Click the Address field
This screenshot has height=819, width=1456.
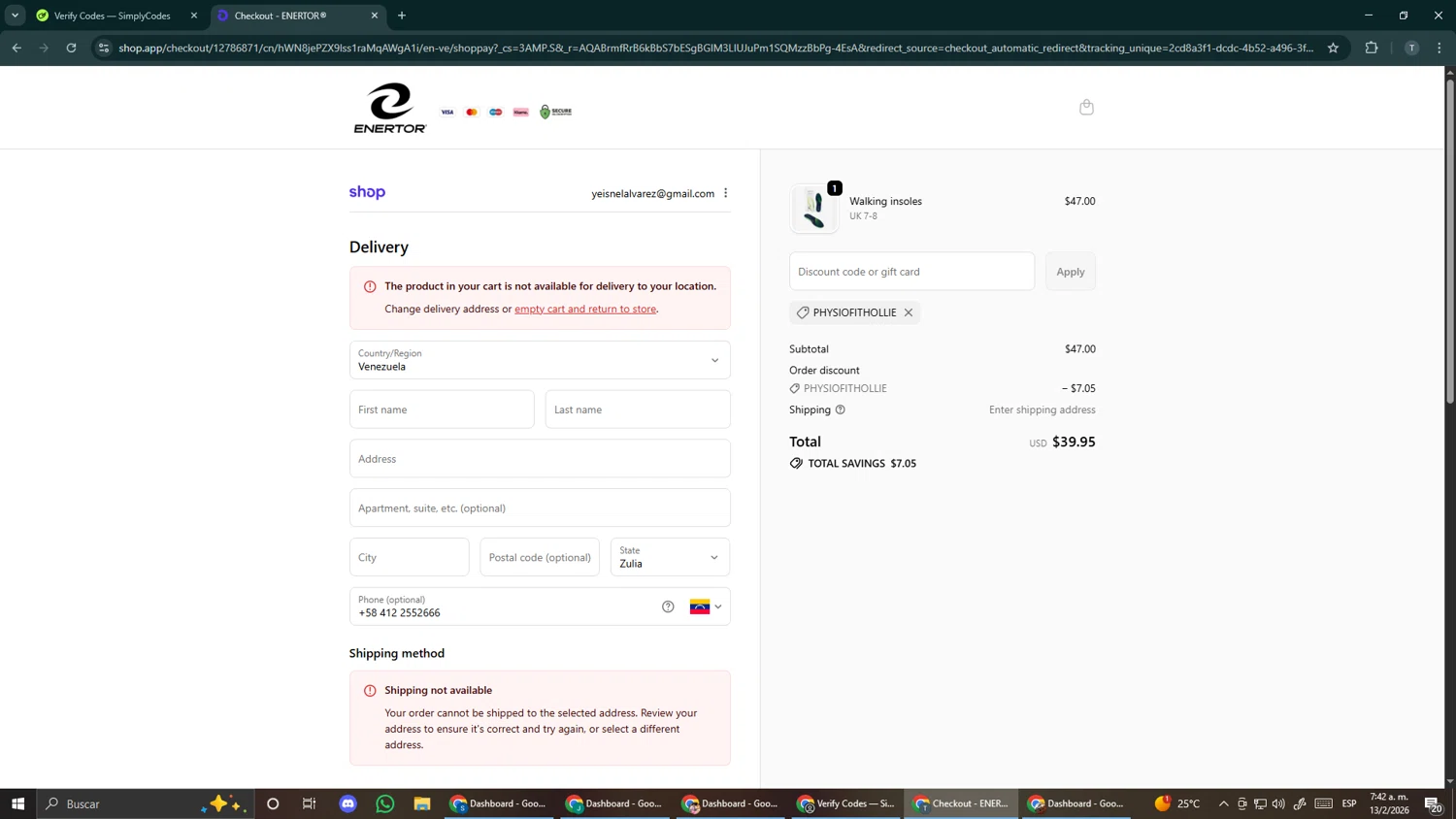pyautogui.click(x=540, y=458)
